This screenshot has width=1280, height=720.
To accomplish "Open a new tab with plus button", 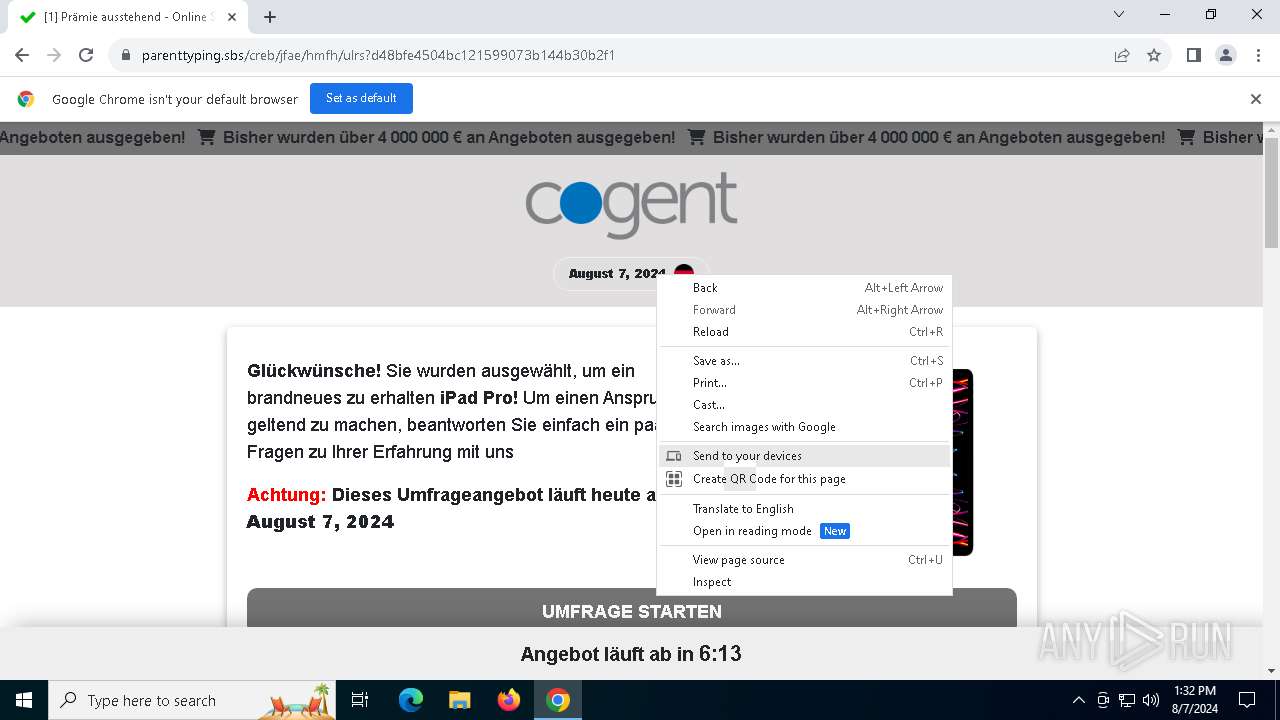I will coord(270,17).
